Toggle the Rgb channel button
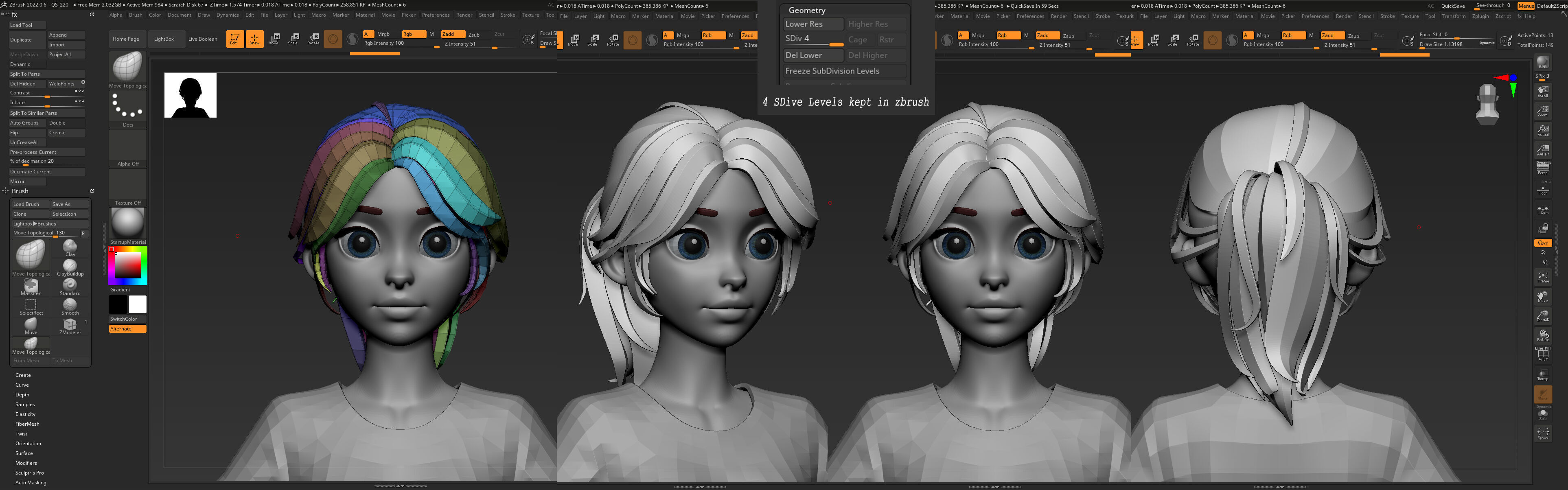This screenshot has height=490, width=1568. point(414,35)
